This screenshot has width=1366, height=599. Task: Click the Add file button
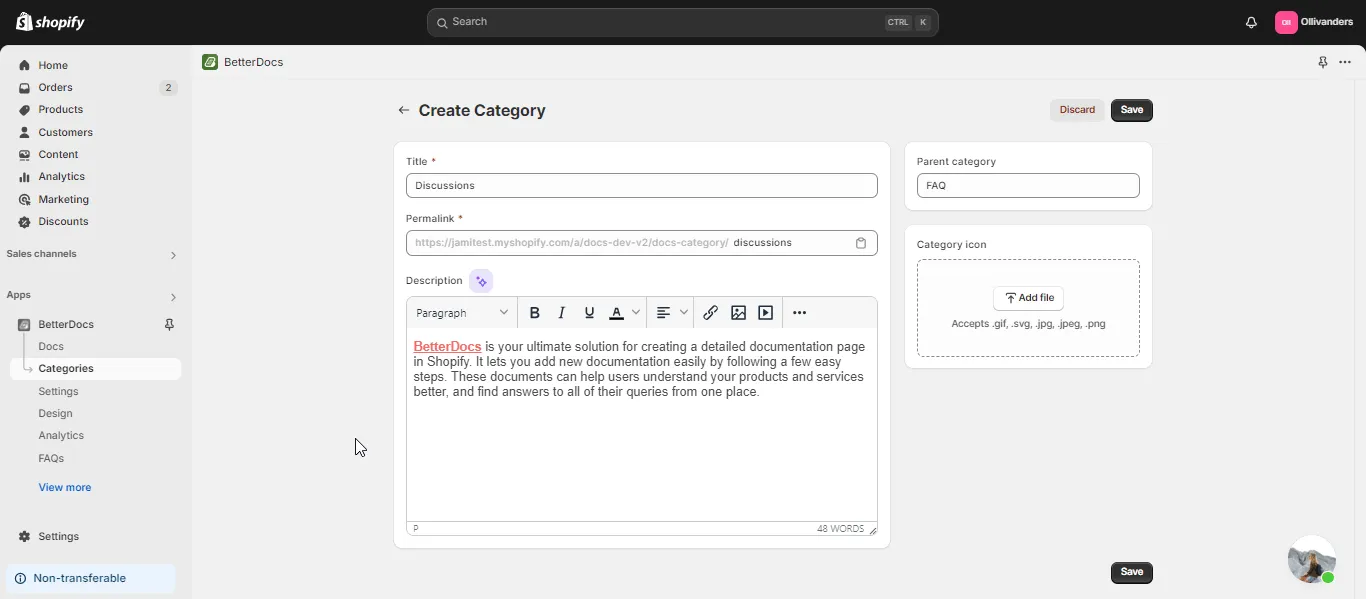pyautogui.click(x=1028, y=298)
